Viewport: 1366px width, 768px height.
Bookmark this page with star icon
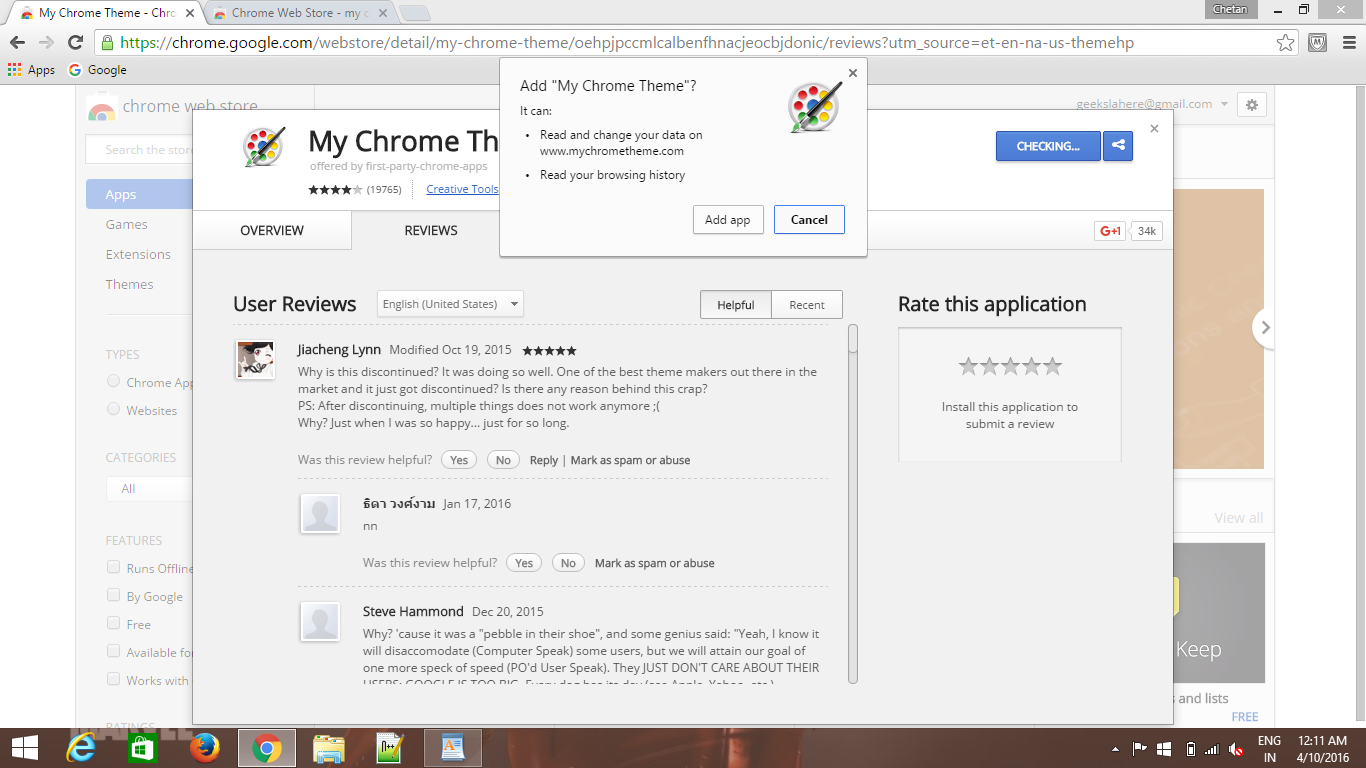pyautogui.click(x=1286, y=43)
